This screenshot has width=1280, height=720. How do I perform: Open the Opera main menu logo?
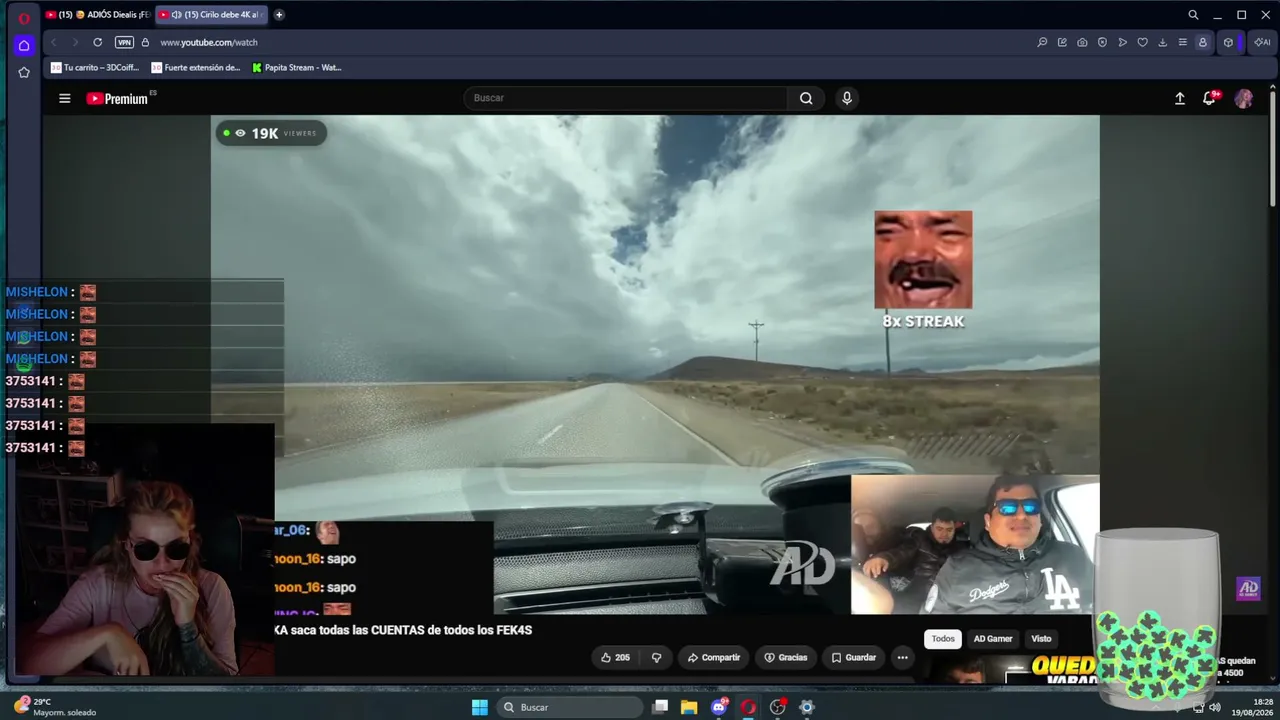[24, 18]
